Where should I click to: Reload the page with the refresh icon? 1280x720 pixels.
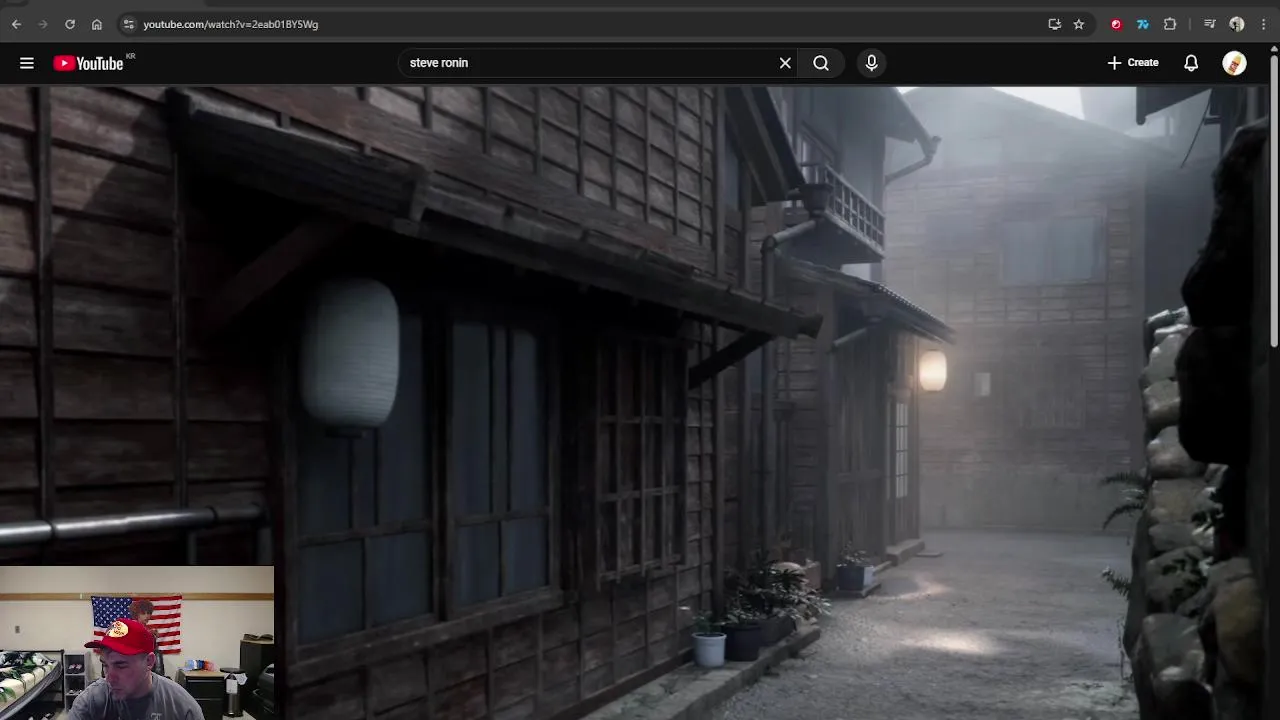coord(70,24)
